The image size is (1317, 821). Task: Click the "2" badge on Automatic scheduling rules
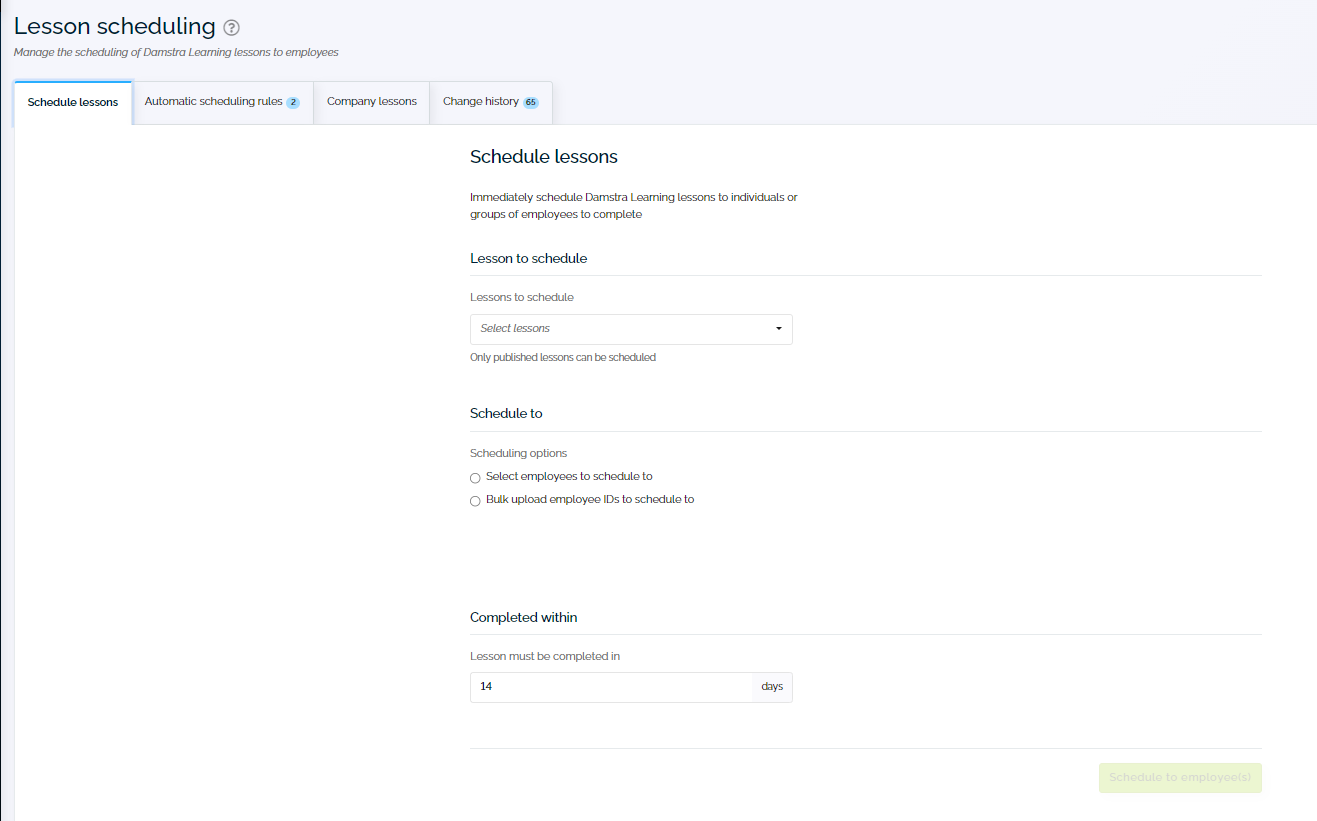295,101
